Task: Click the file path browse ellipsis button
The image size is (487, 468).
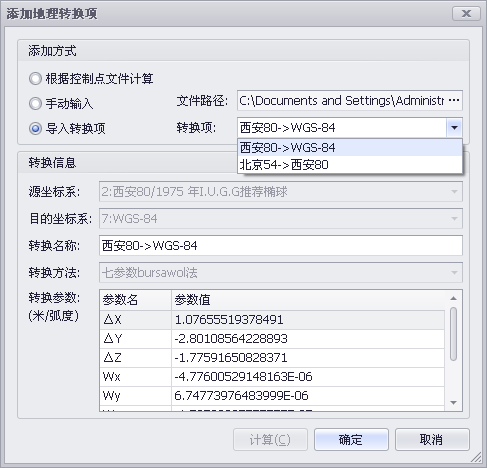Action: (x=454, y=100)
